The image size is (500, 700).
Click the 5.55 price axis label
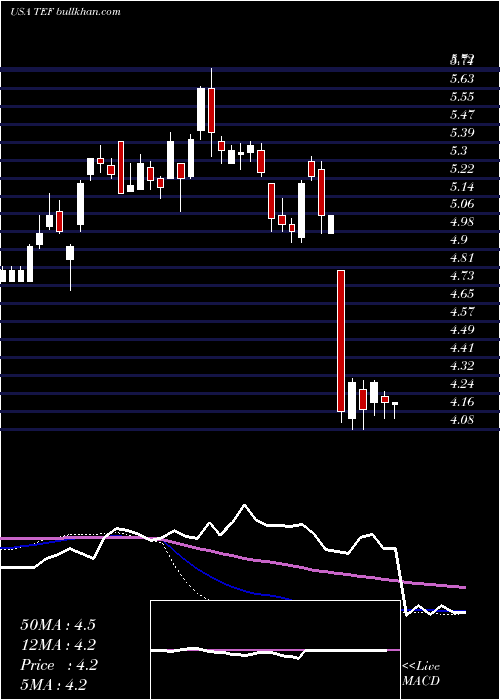click(462, 97)
